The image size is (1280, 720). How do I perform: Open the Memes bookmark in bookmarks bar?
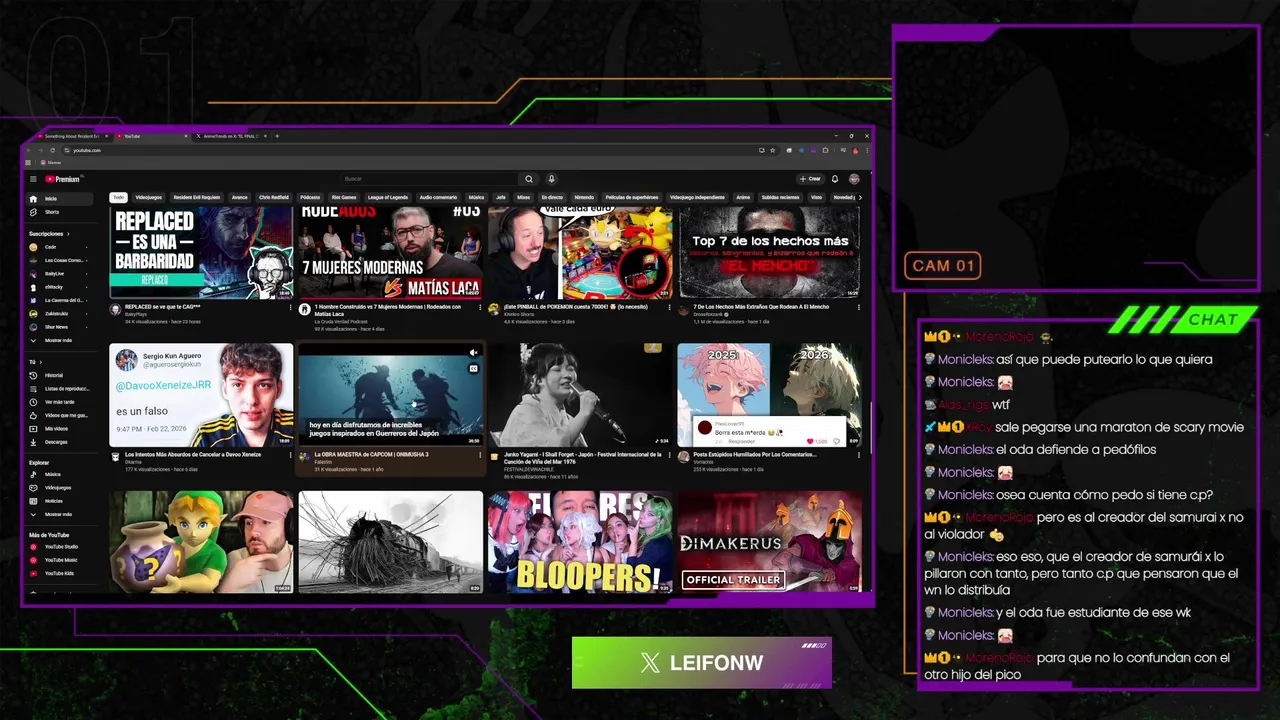(53, 162)
